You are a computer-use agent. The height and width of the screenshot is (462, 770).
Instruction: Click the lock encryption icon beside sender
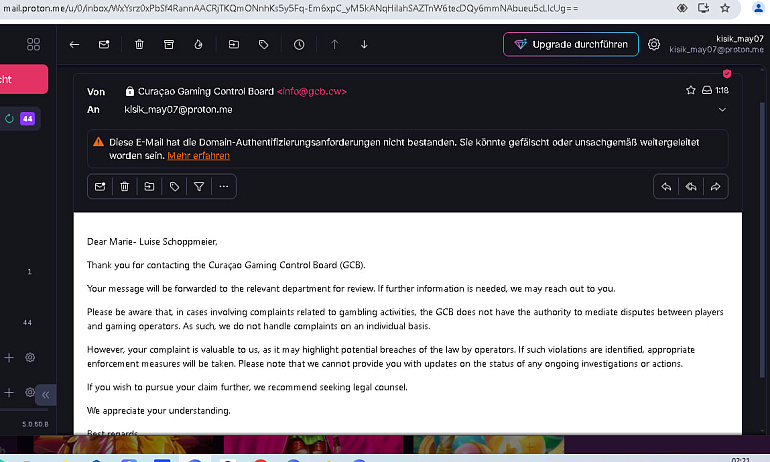click(130, 91)
